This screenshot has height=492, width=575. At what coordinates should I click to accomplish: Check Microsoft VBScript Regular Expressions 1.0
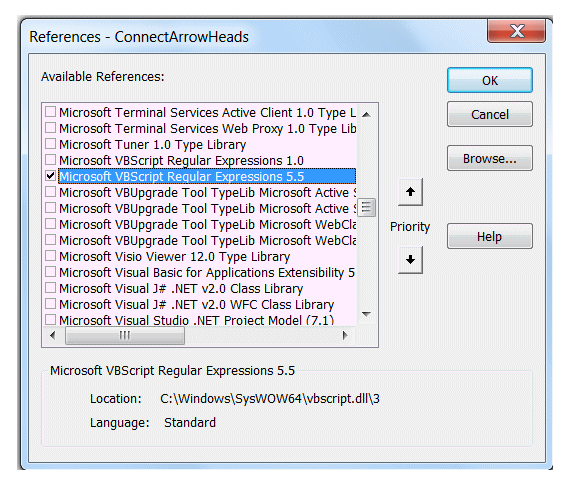(x=50, y=160)
